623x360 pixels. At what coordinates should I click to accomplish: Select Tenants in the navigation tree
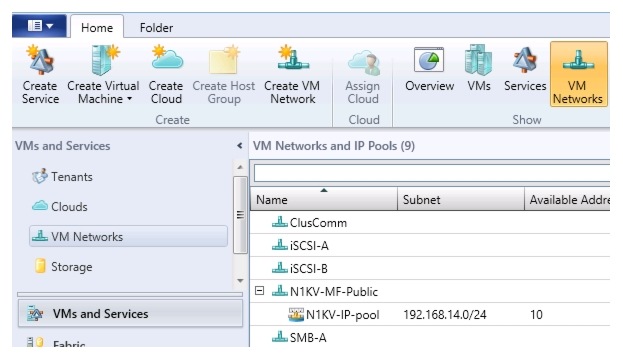click(x=72, y=176)
